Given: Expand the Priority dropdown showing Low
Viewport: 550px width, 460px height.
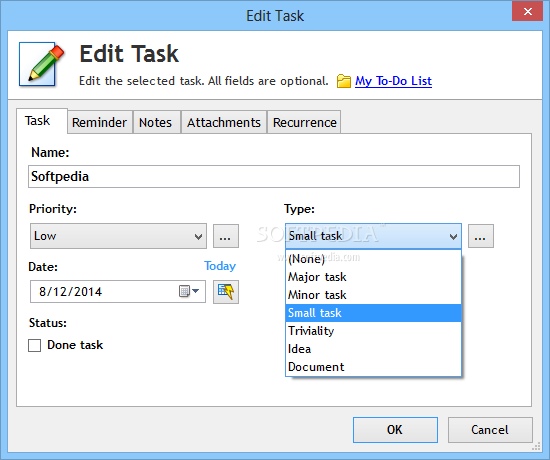Looking at the screenshot, I should (118, 236).
